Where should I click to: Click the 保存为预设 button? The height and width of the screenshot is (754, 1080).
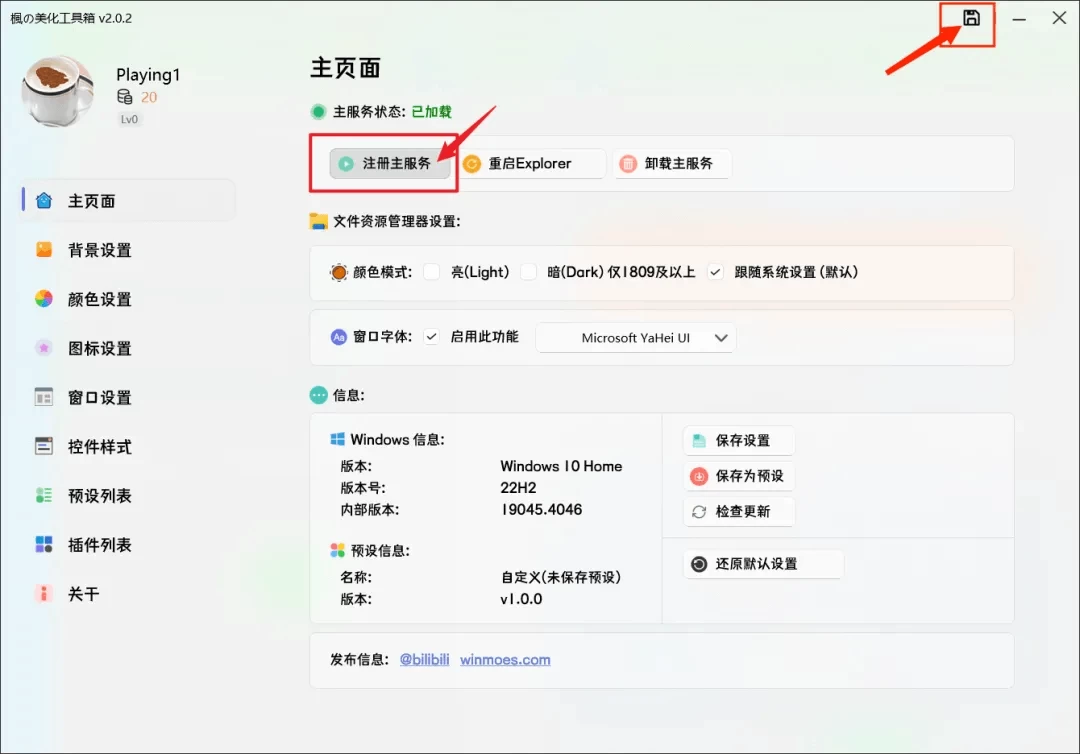click(739, 477)
